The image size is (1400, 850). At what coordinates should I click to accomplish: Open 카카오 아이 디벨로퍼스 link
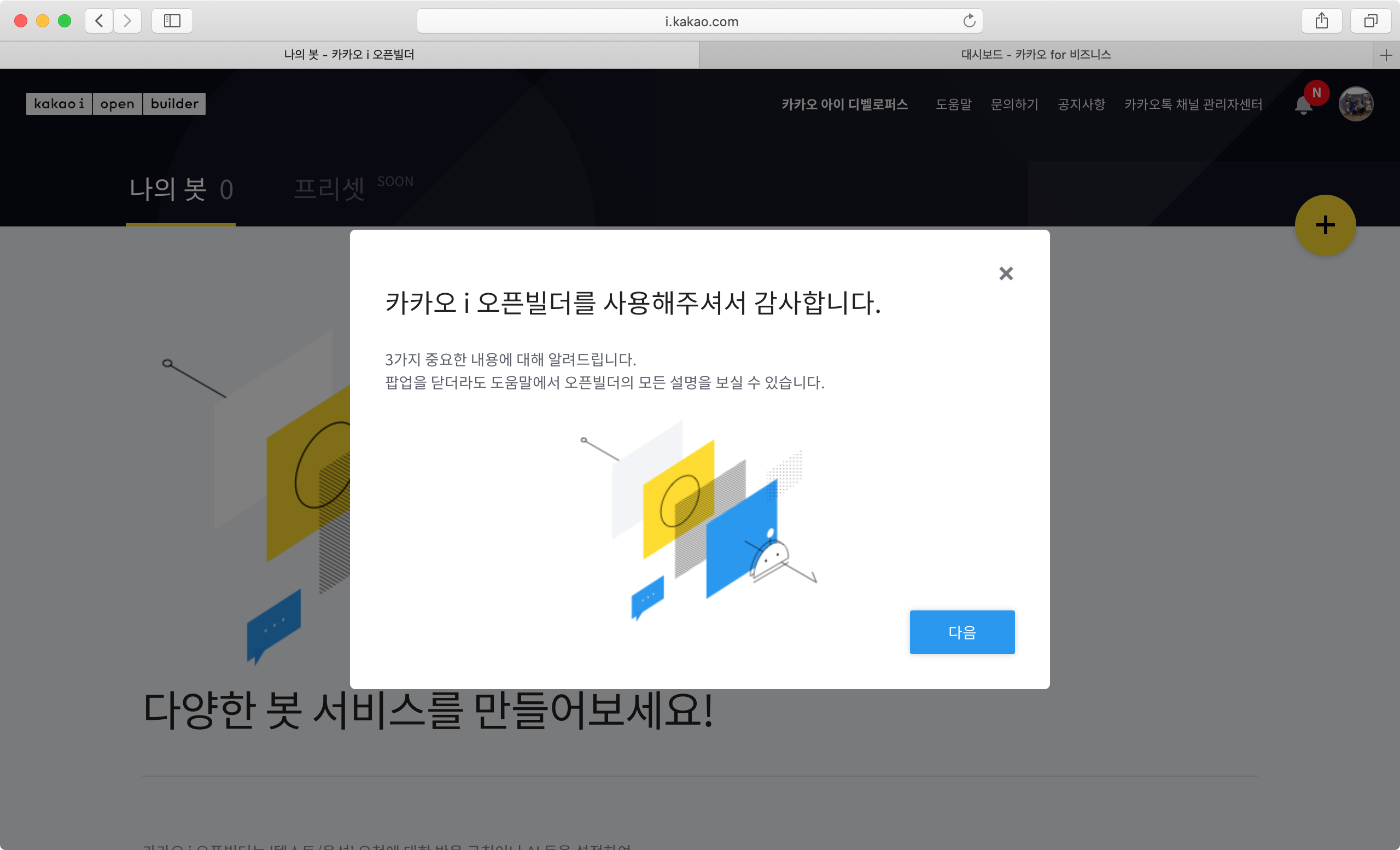pyautogui.click(x=844, y=104)
